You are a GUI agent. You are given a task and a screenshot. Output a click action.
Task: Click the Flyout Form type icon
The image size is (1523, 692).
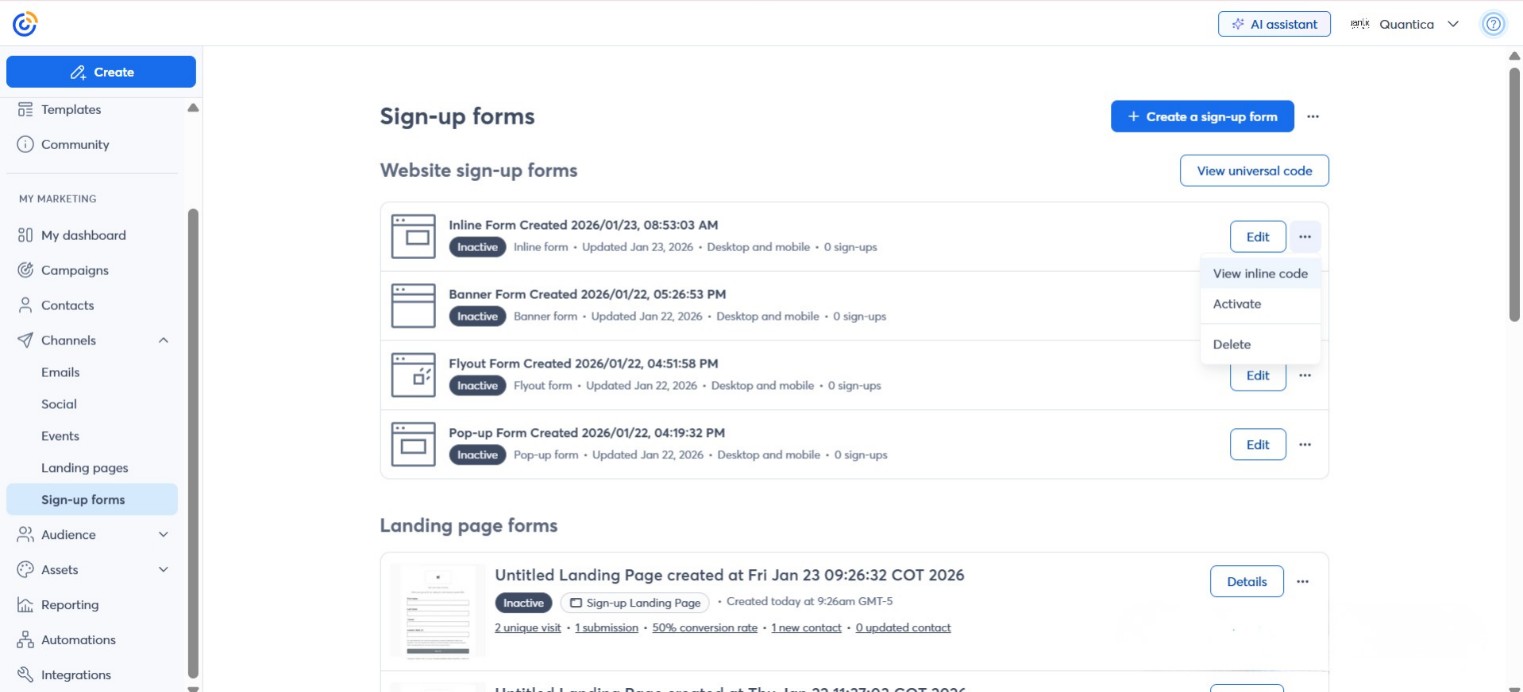tap(413, 375)
